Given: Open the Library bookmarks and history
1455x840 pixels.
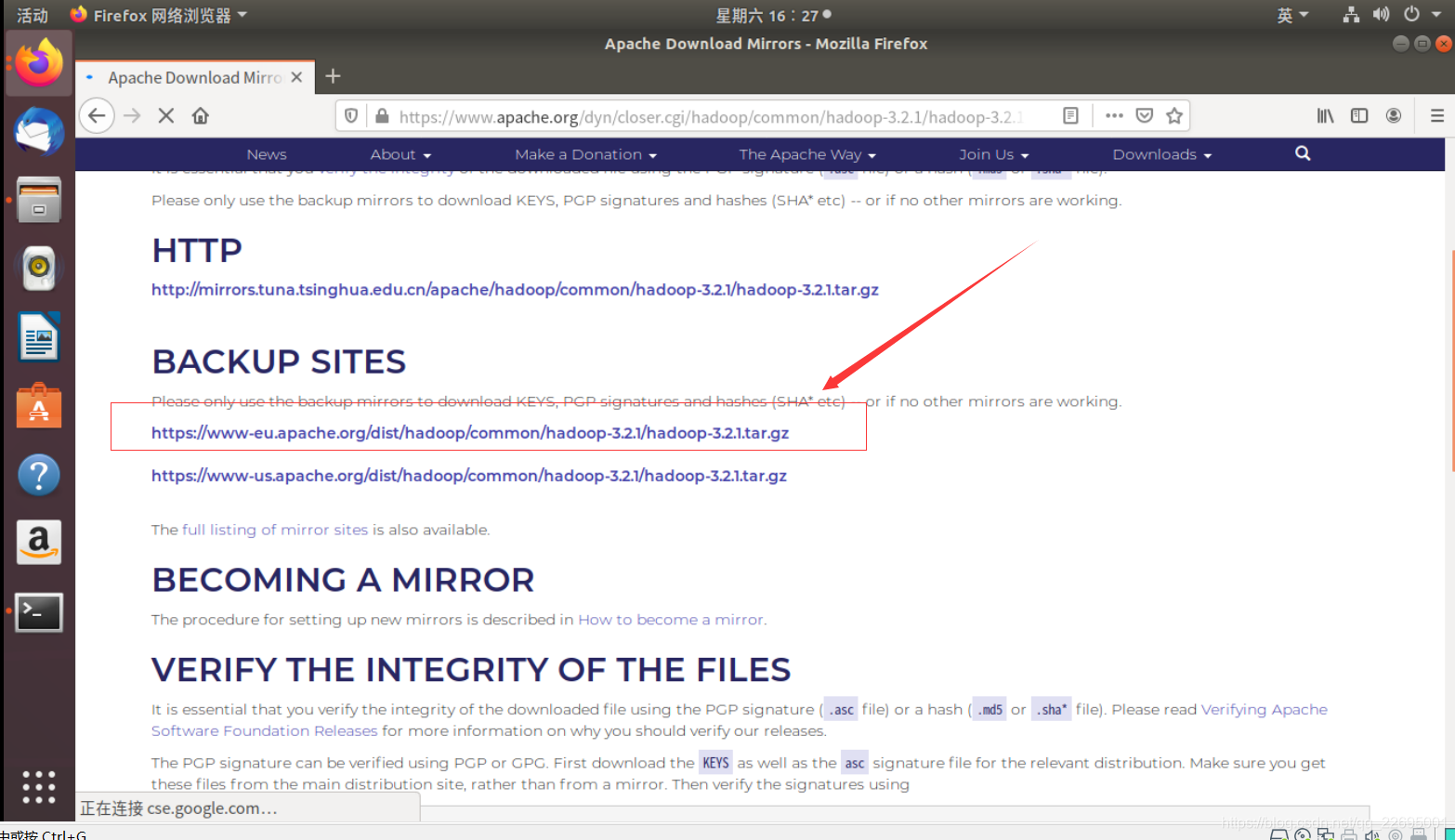Looking at the screenshot, I should [x=1325, y=116].
